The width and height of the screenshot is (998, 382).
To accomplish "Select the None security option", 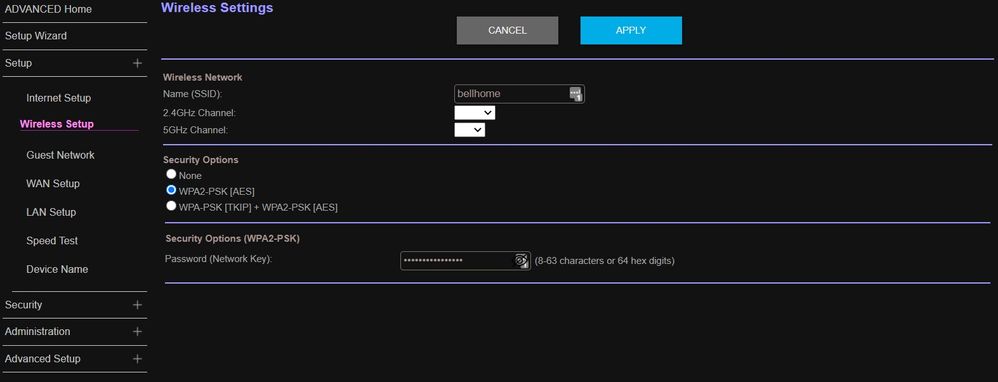I will click(171, 174).
